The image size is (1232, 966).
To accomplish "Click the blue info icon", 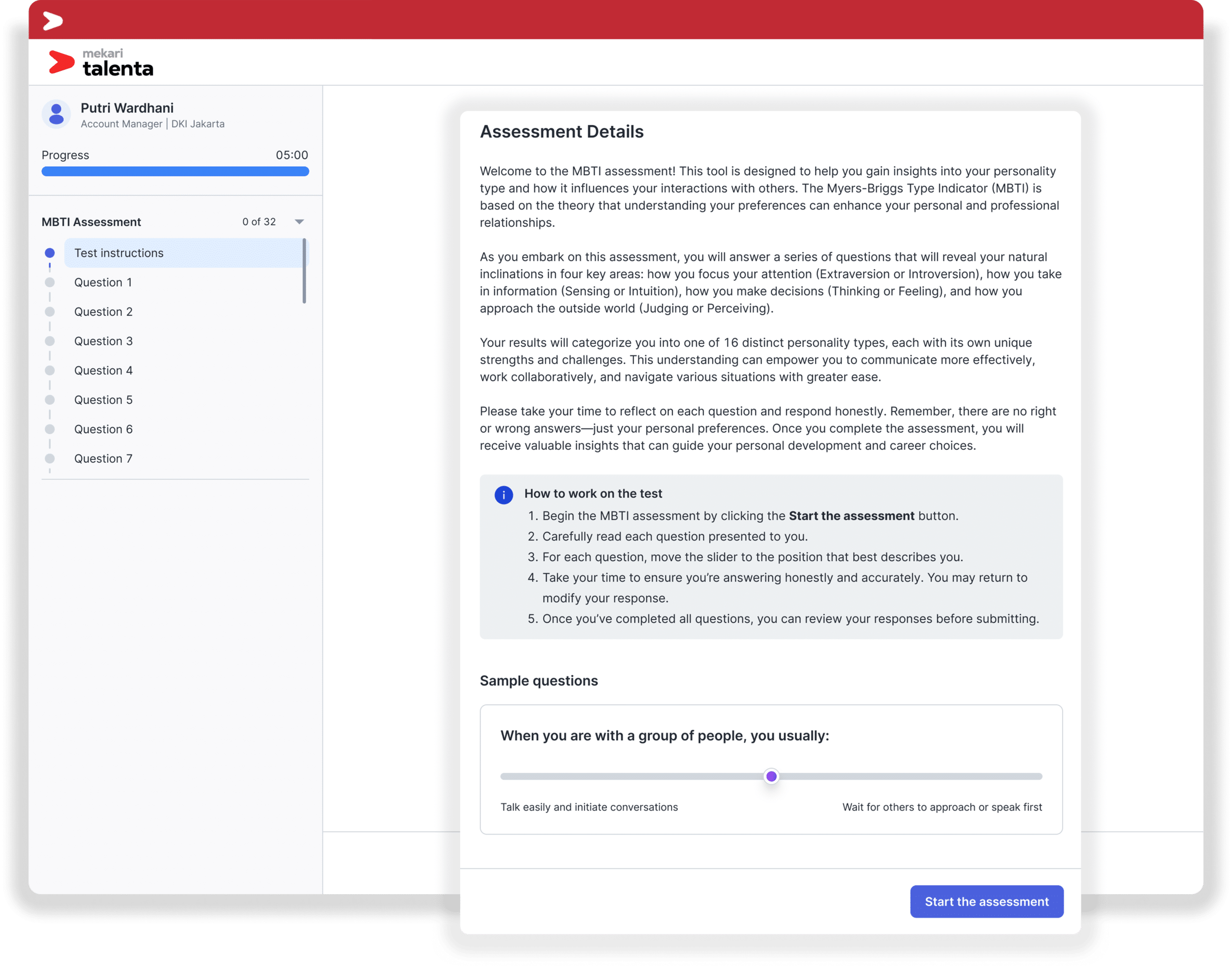I will (x=503, y=495).
